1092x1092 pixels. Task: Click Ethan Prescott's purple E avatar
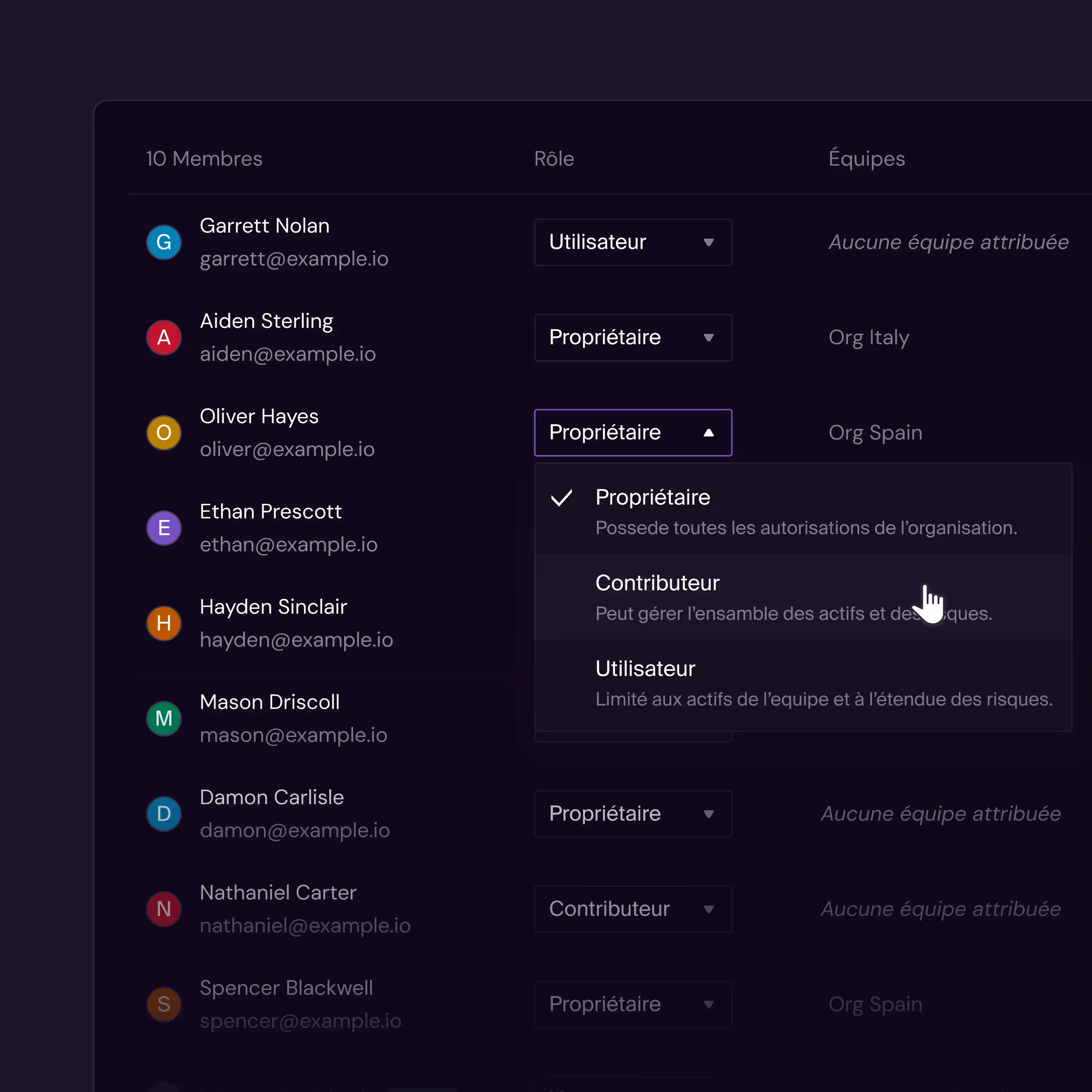pyautogui.click(x=164, y=528)
